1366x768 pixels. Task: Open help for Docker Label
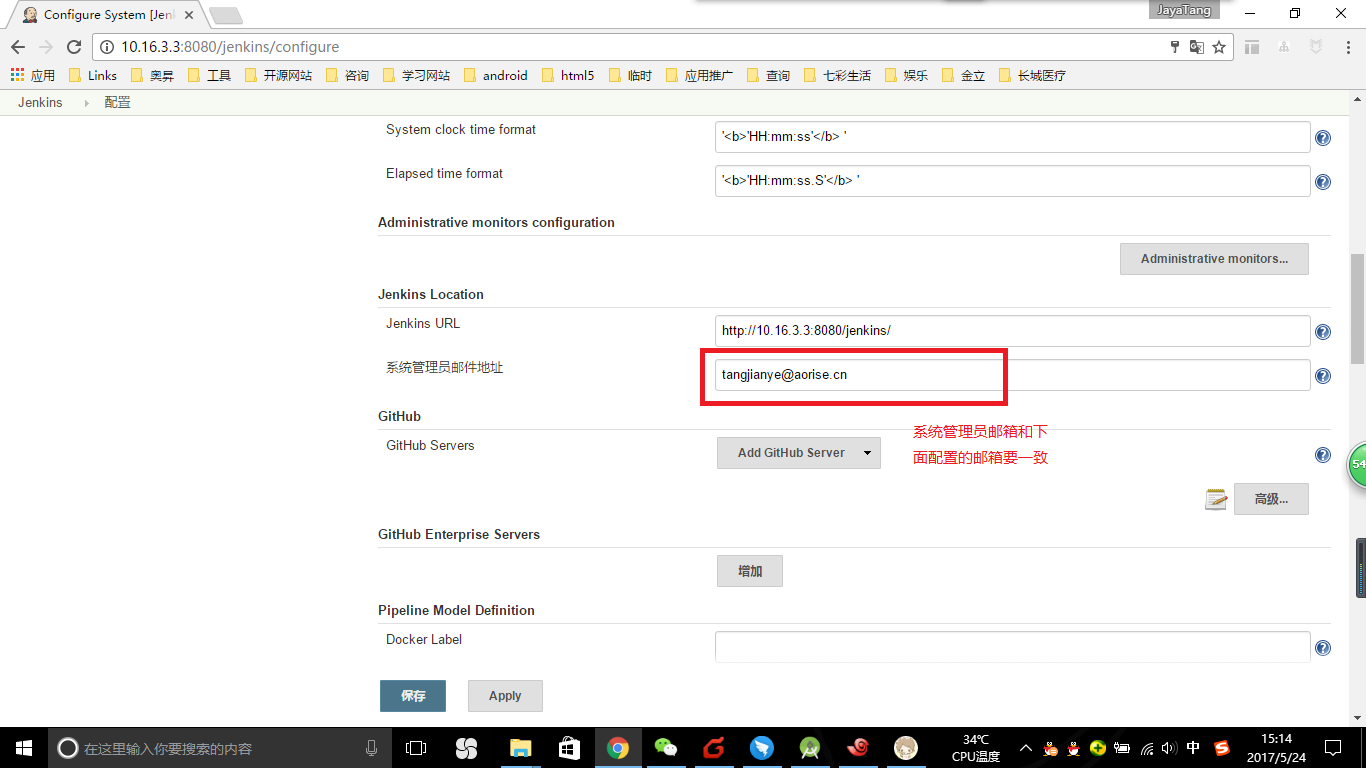pyautogui.click(x=1323, y=648)
